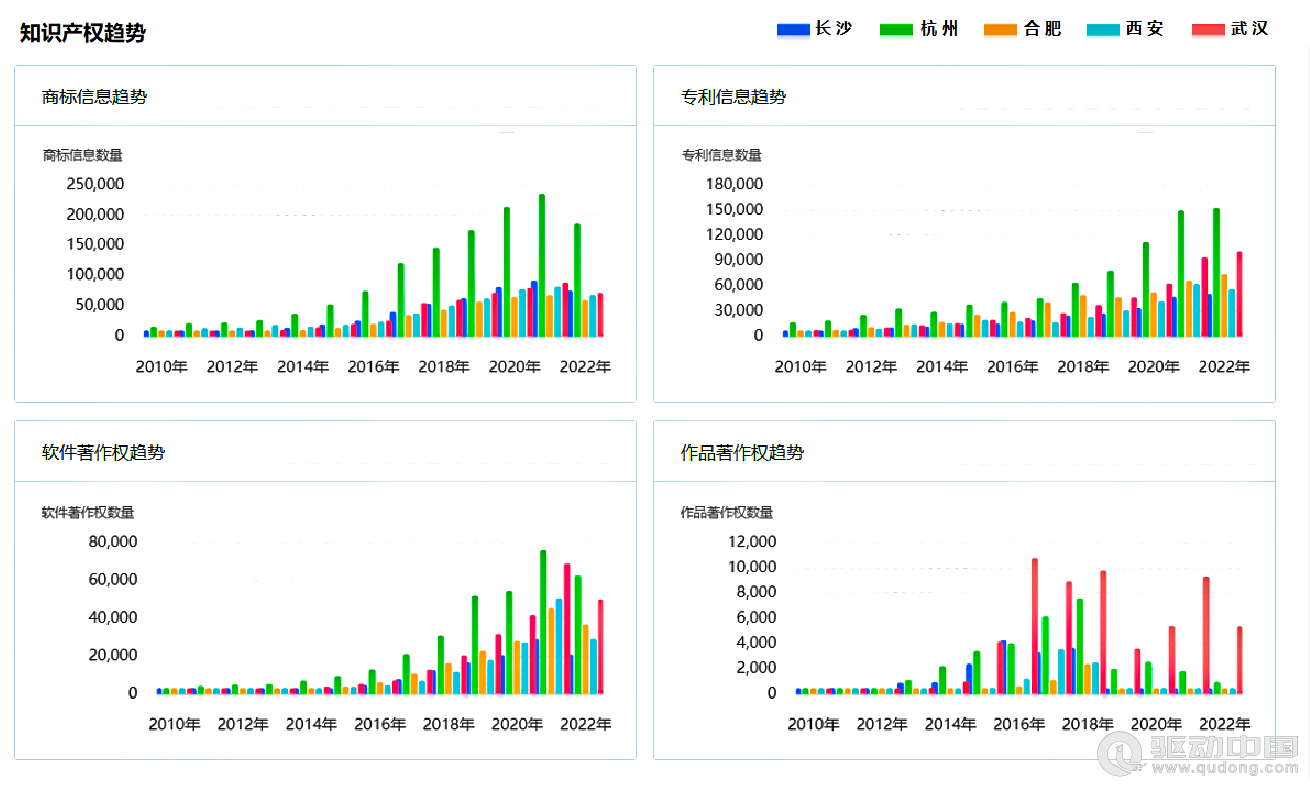Viewport: 1310px width, 788px height.
Task: Click the 专利信息趋势 panel heading
Action: pos(734,97)
